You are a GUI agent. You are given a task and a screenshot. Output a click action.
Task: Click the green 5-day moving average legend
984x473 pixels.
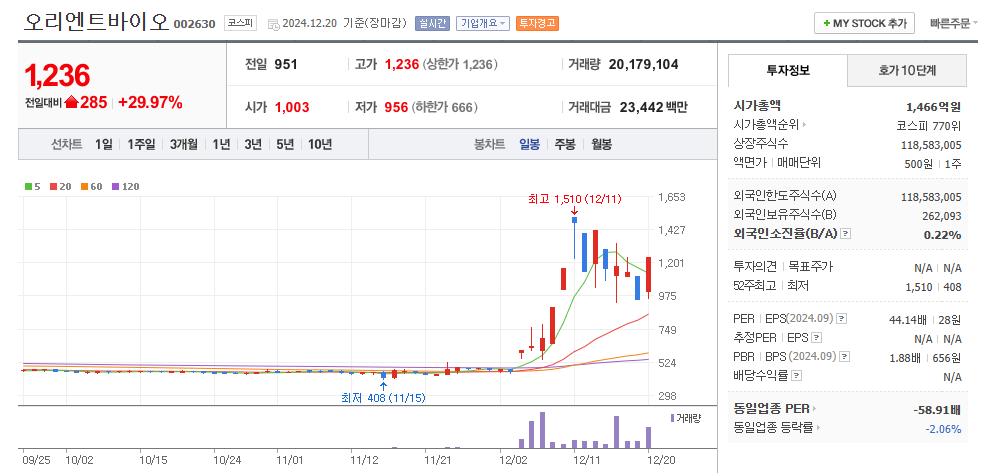point(33,186)
